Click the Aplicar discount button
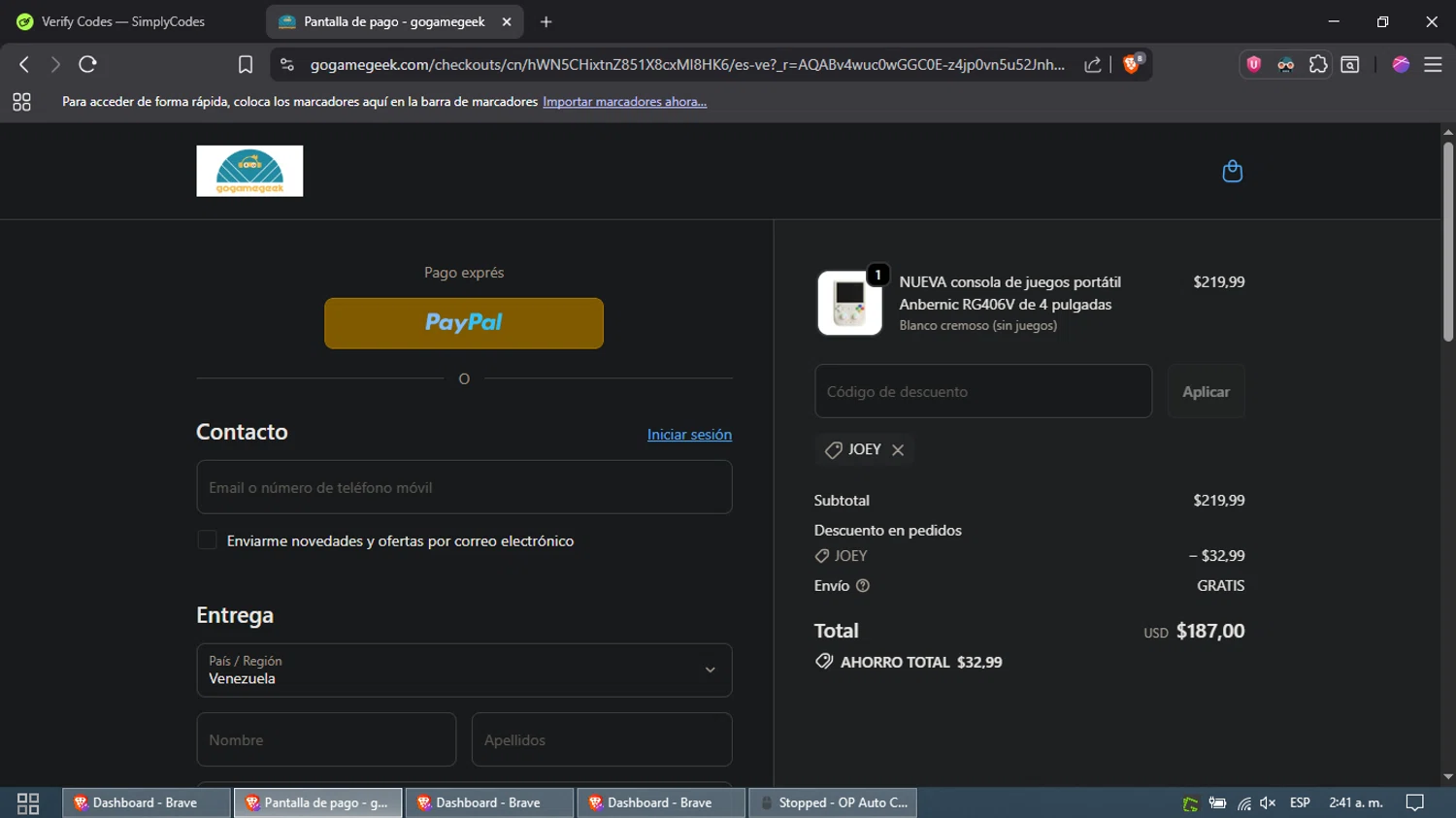 [x=1206, y=391]
